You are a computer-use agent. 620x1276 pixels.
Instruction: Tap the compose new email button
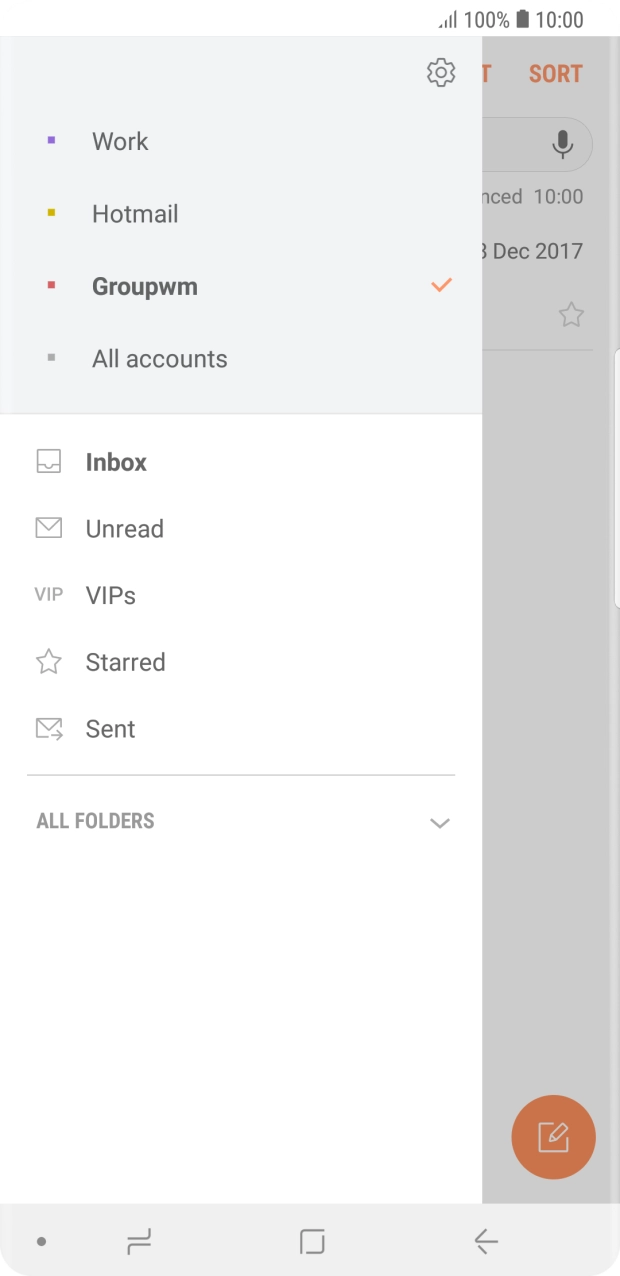pos(553,1137)
